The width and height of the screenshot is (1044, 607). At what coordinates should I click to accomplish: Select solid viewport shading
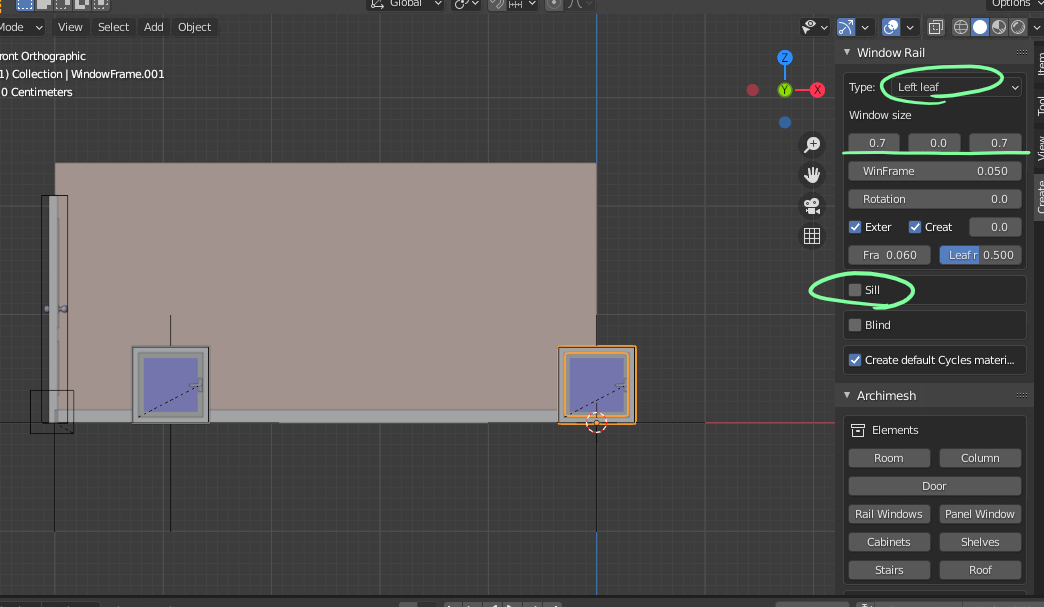[980, 27]
